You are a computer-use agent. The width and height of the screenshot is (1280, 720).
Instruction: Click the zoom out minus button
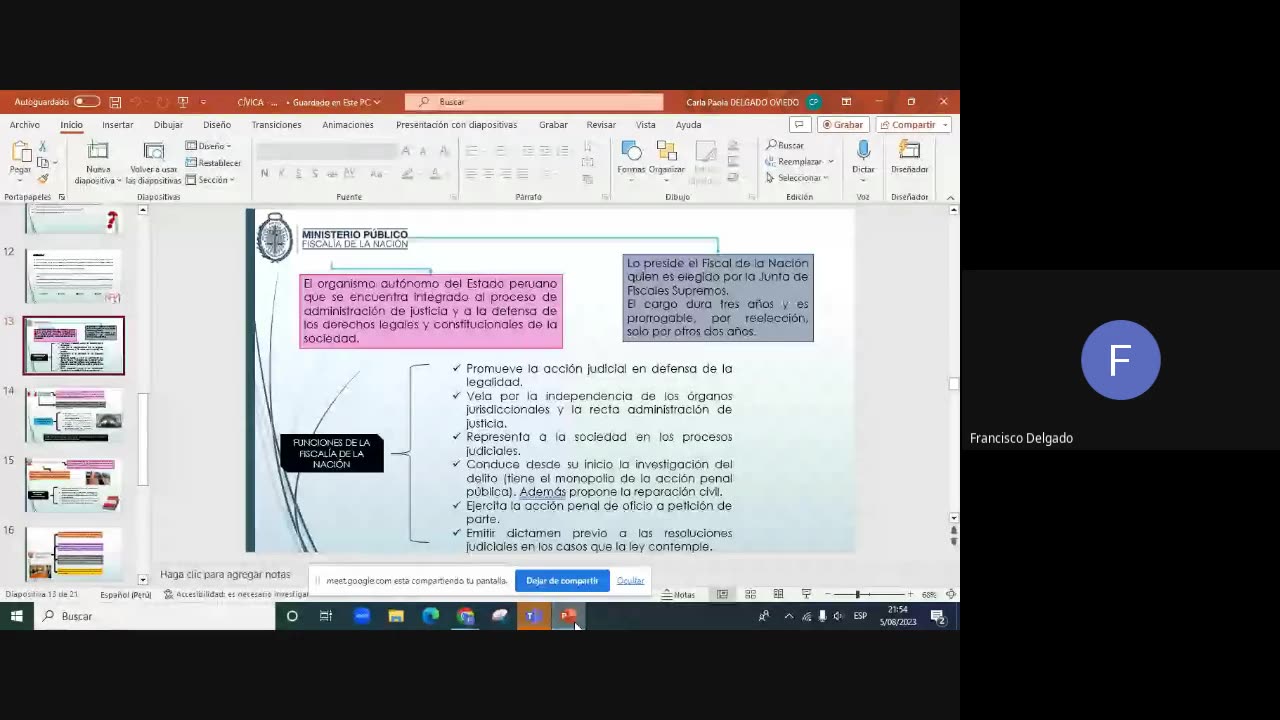click(827, 595)
